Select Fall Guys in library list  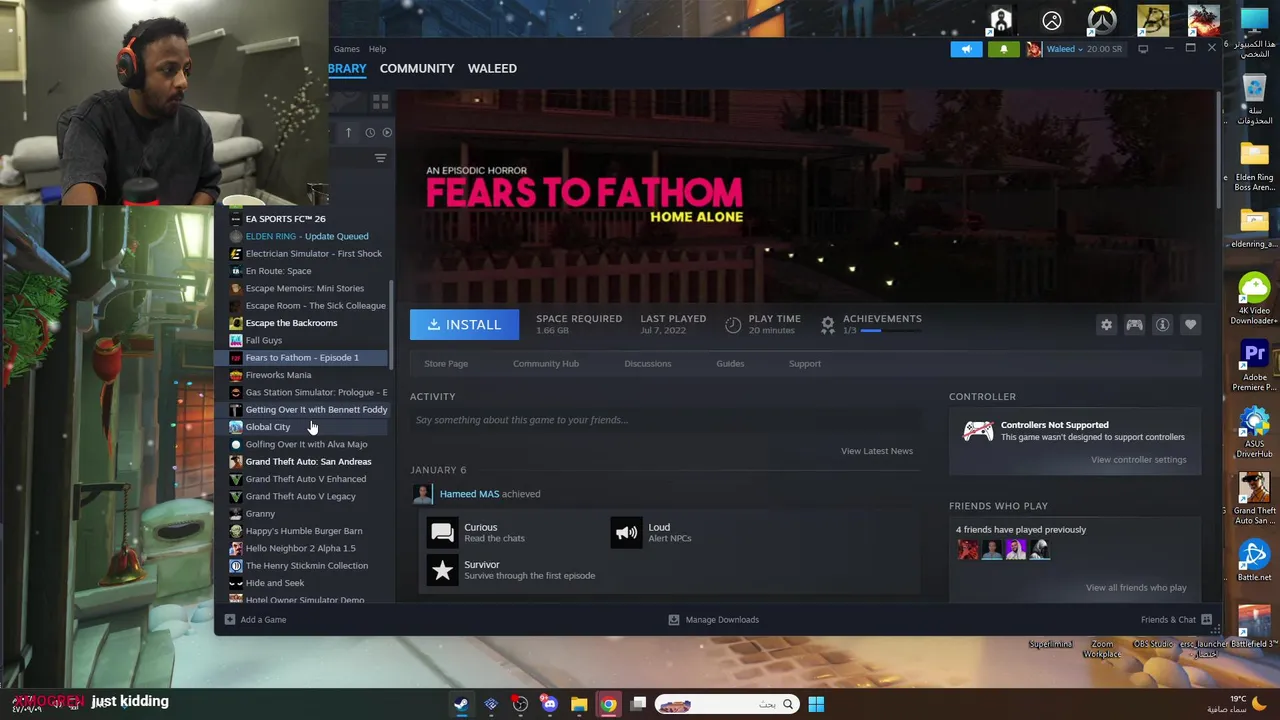tap(308, 340)
